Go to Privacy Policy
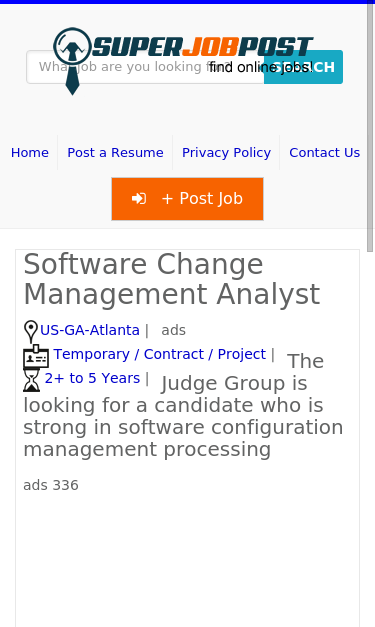This screenshot has height=627, width=375. click(226, 152)
